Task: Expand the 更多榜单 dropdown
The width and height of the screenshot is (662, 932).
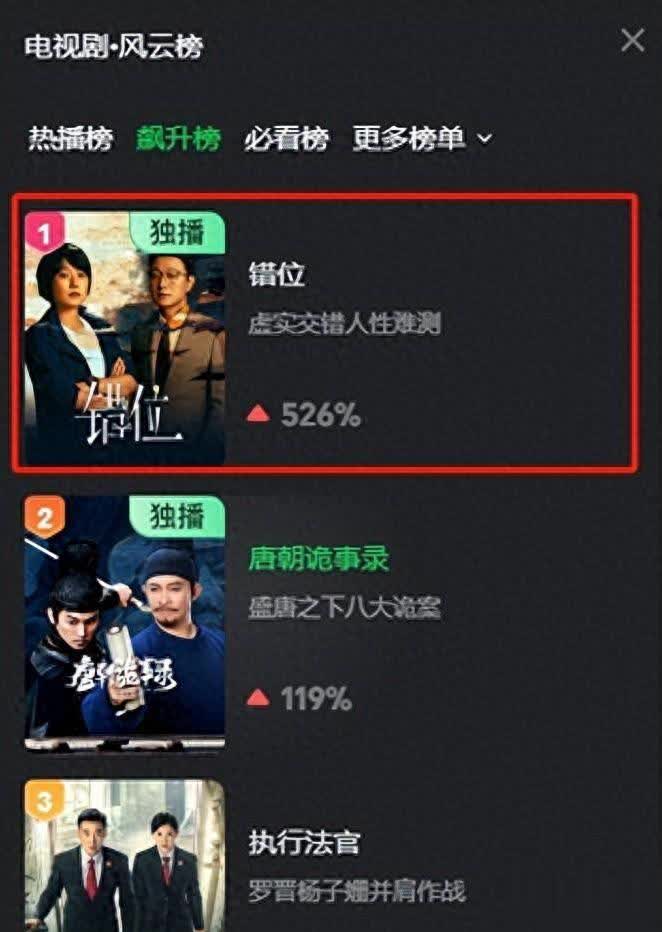Action: pos(423,138)
